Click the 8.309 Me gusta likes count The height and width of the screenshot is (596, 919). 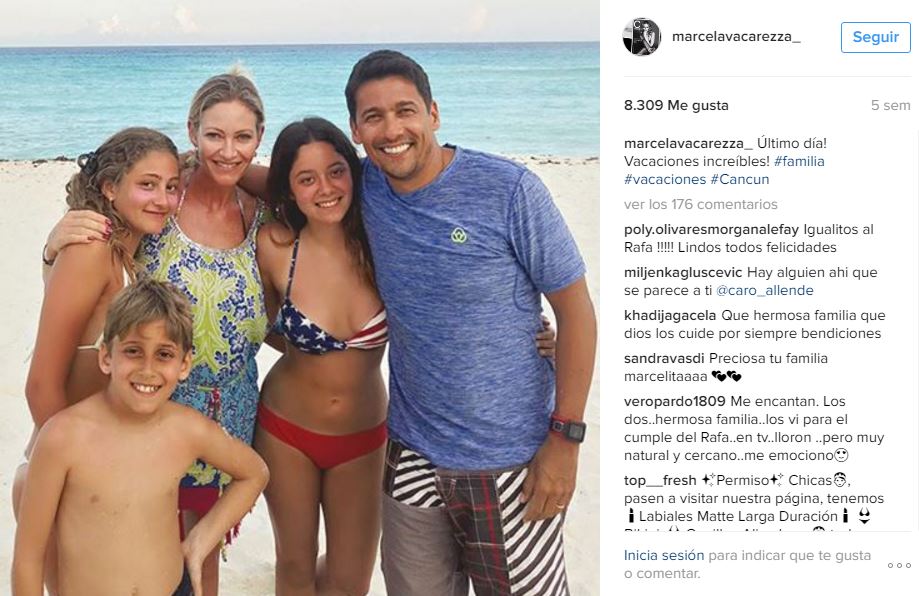click(676, 105)
